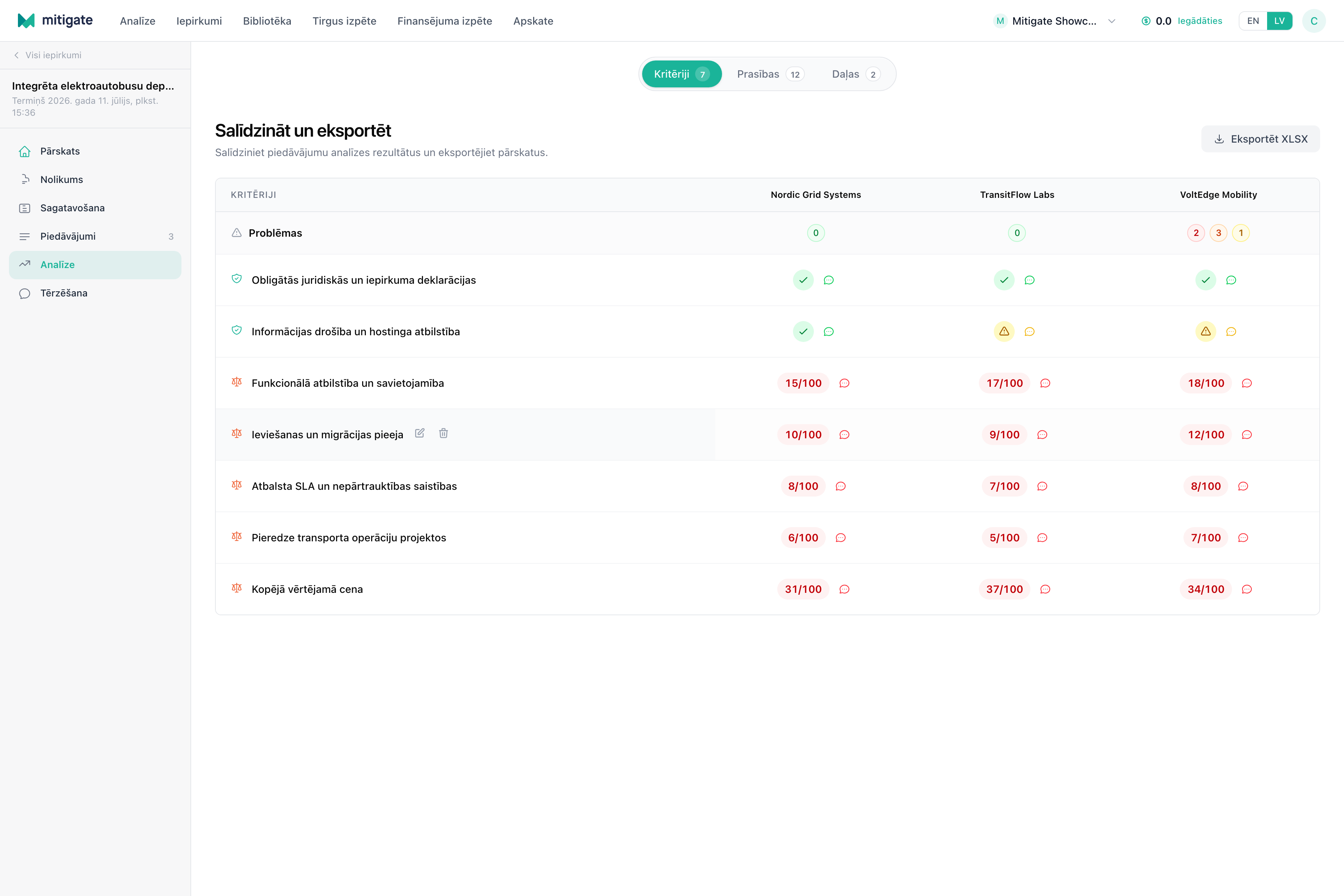Open comment for Nordic Grid 15/100 score

844,383
